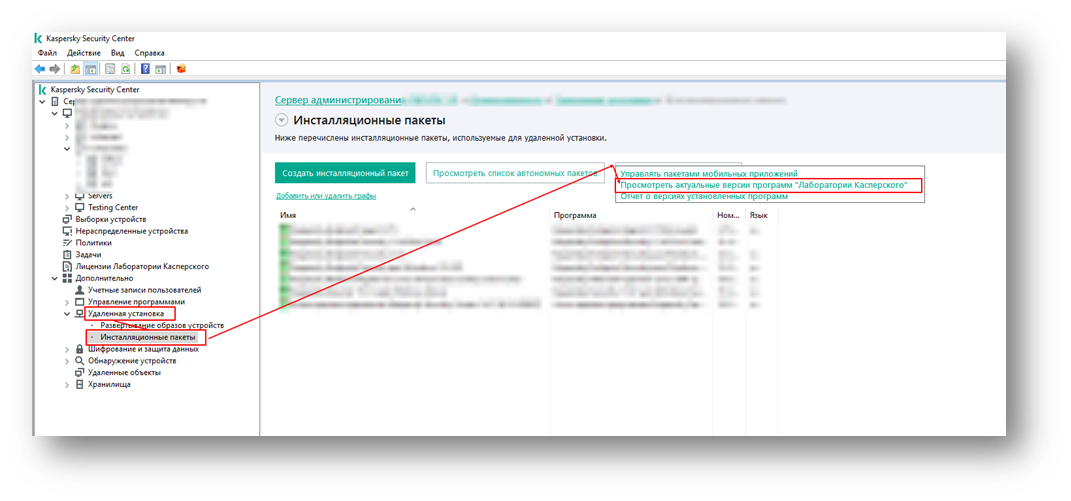
Task: Select the Удаленная установка tree node
Action: coord(125,314)
